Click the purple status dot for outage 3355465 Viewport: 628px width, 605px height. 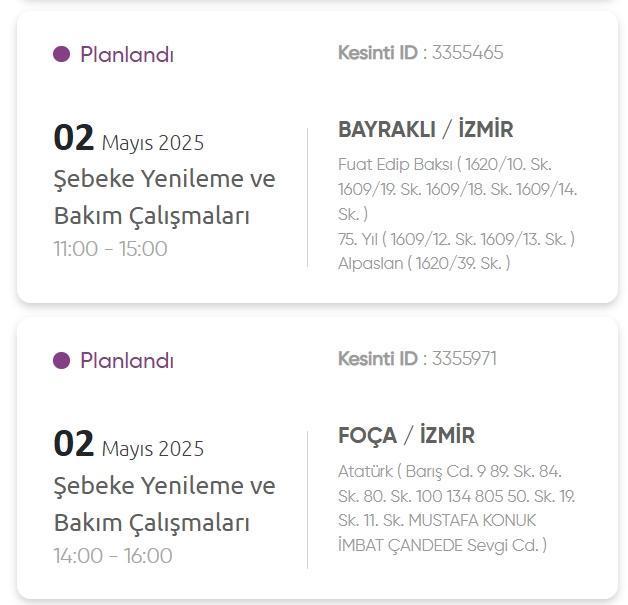tap(61, 54)
